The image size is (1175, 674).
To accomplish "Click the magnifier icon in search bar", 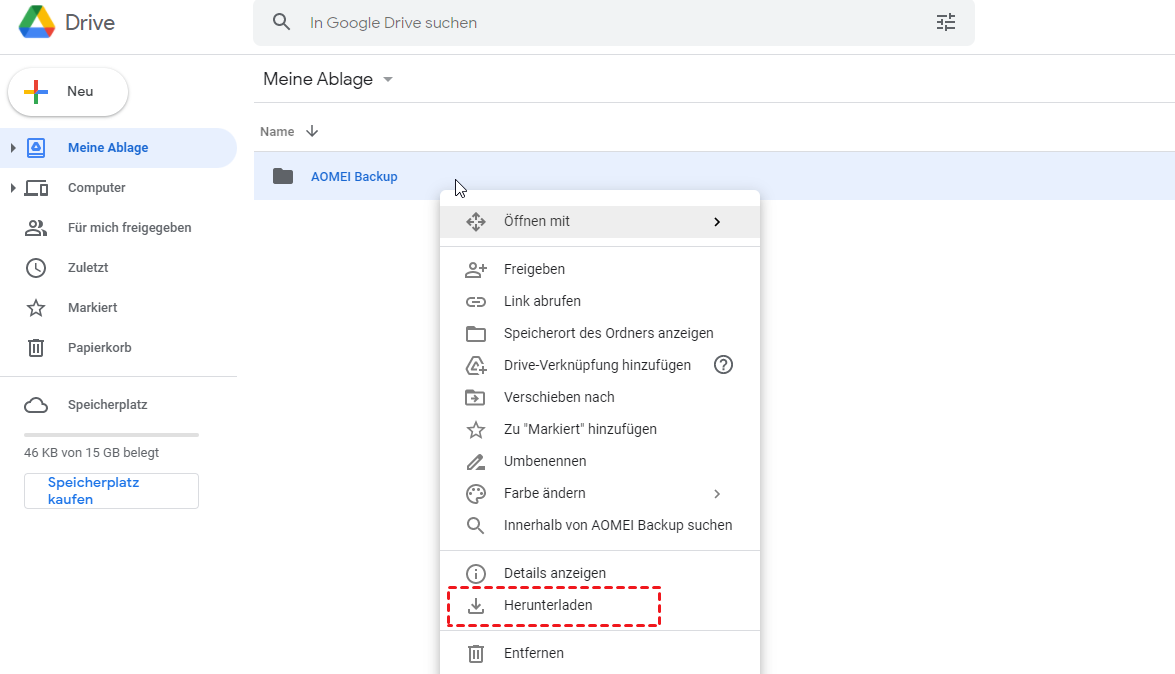I will point(282,22).
